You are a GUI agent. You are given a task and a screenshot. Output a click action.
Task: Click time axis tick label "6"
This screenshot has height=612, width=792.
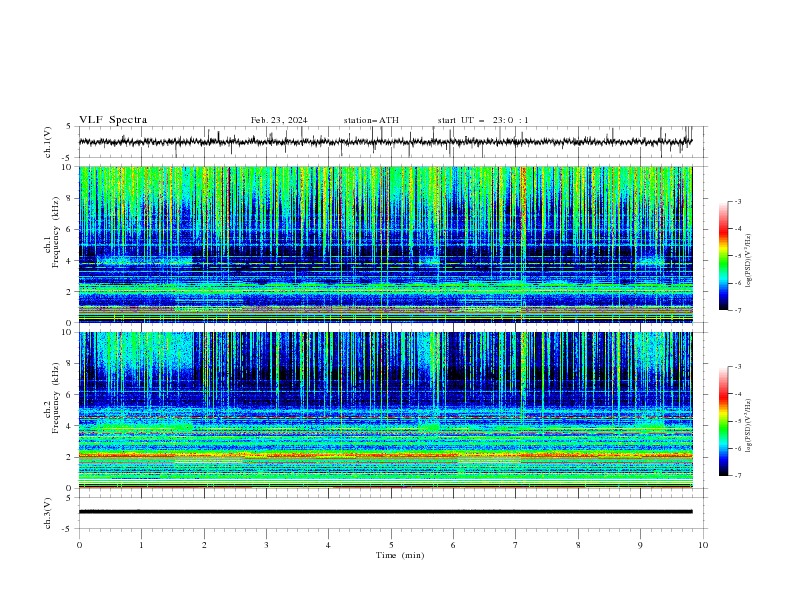453,545
